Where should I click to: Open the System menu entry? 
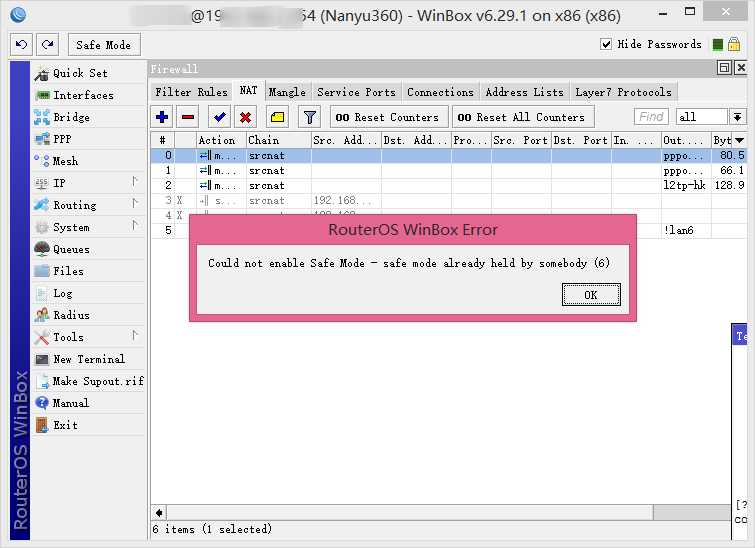tap(71, 227)
